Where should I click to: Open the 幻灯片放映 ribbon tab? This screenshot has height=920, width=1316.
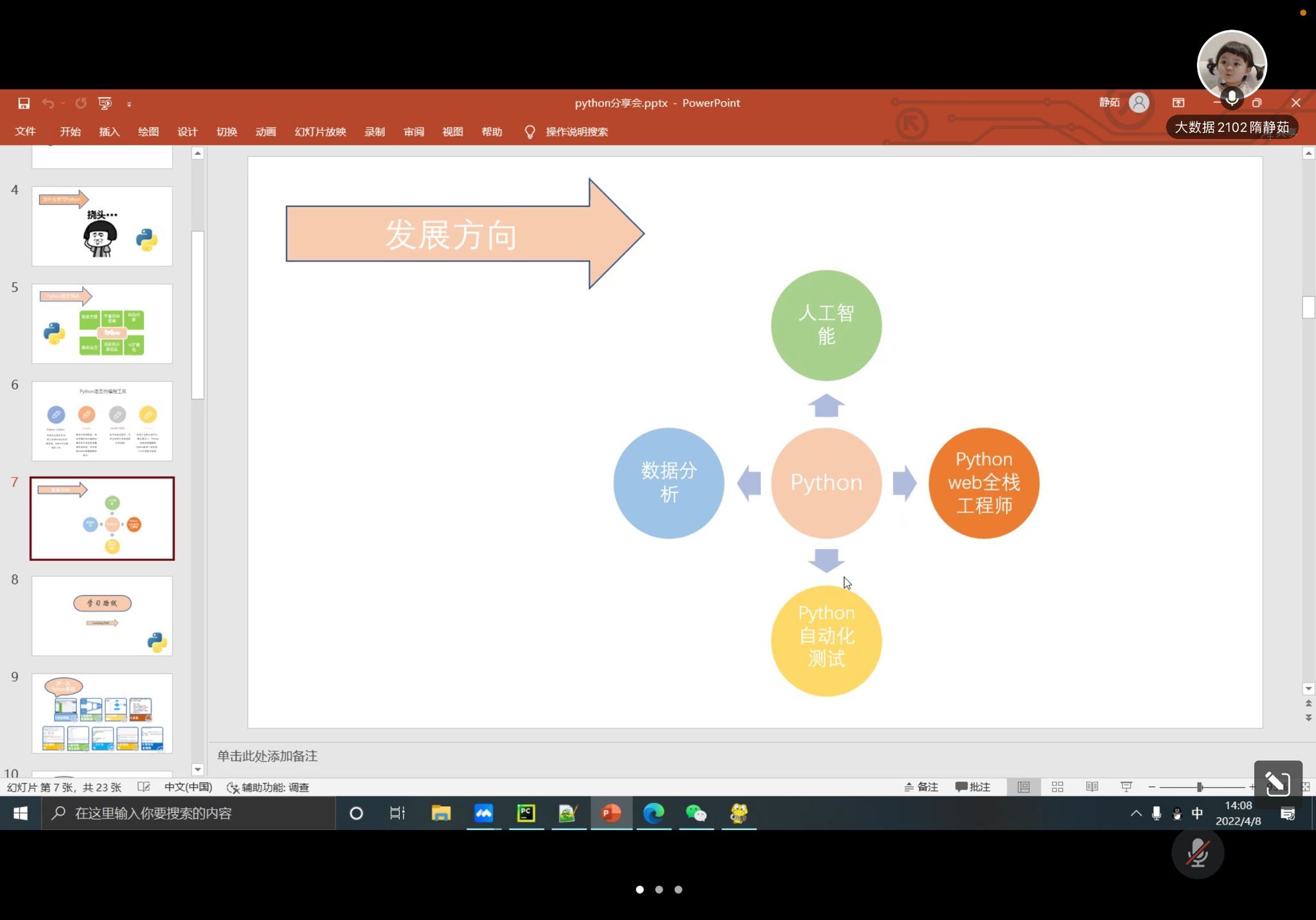pos(320,132)
